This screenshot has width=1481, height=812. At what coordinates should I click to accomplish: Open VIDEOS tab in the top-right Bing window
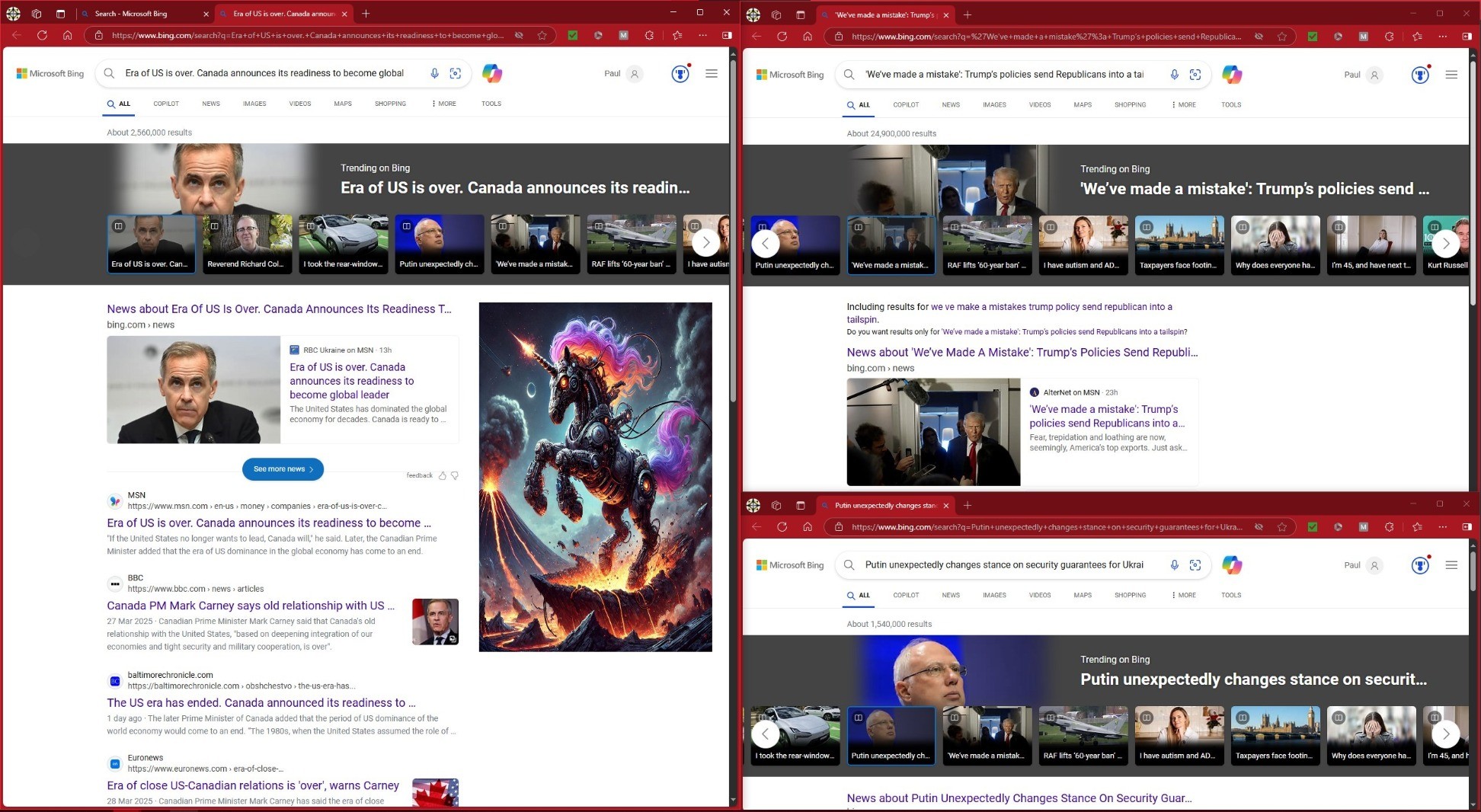tap(1040, 105)
